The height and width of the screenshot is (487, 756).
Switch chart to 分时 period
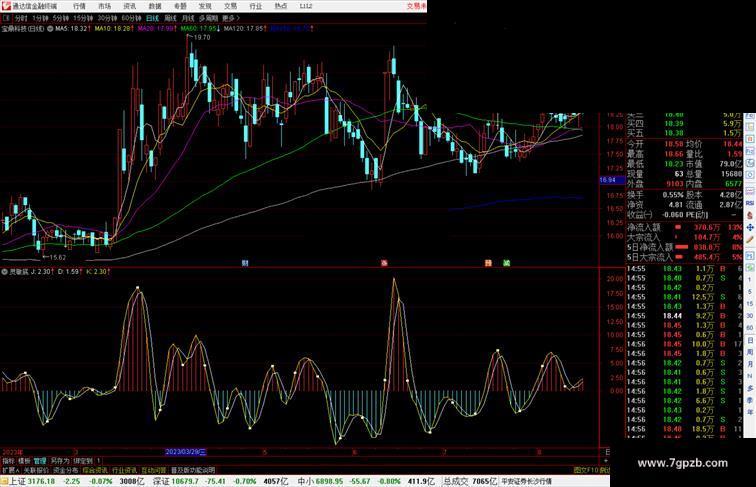tap(21, 18)
